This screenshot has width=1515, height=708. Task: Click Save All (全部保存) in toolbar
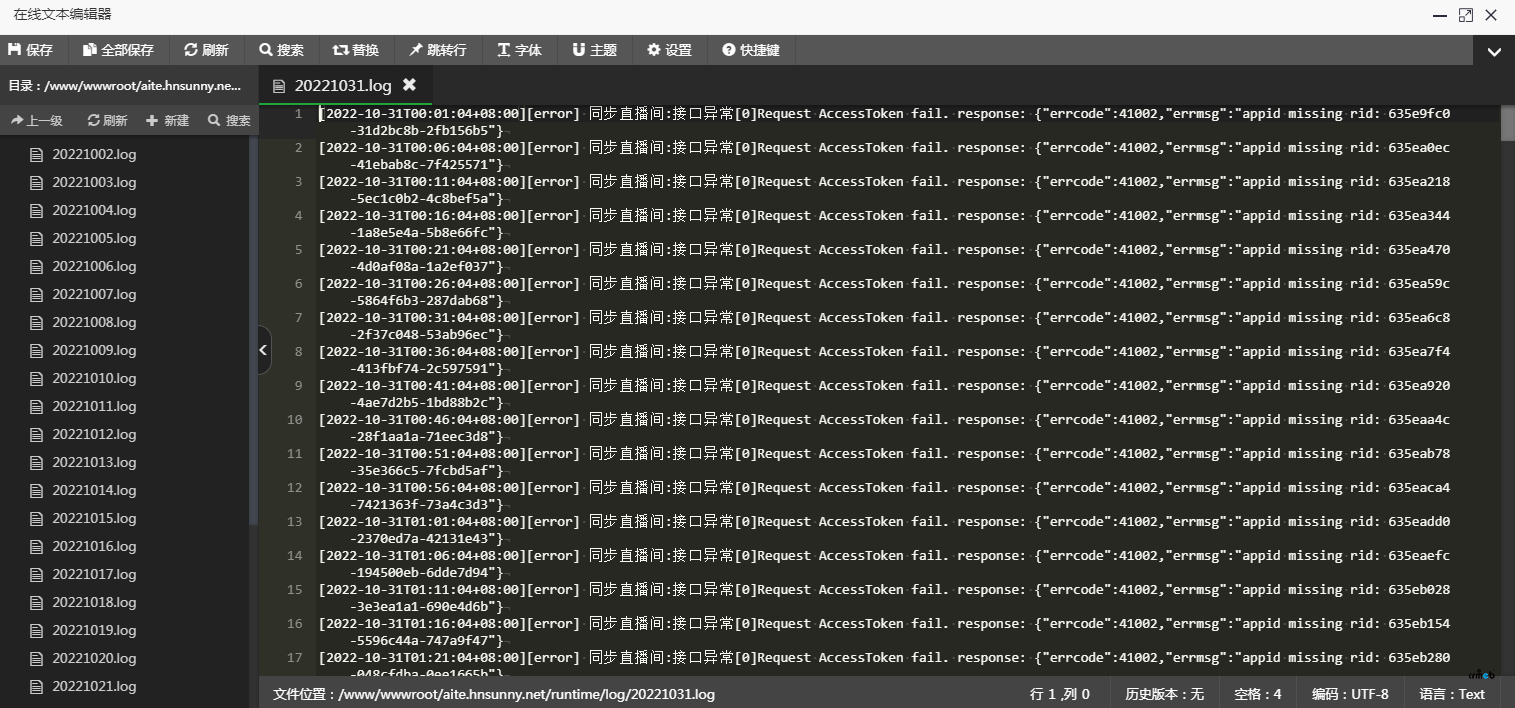[119, 50]
